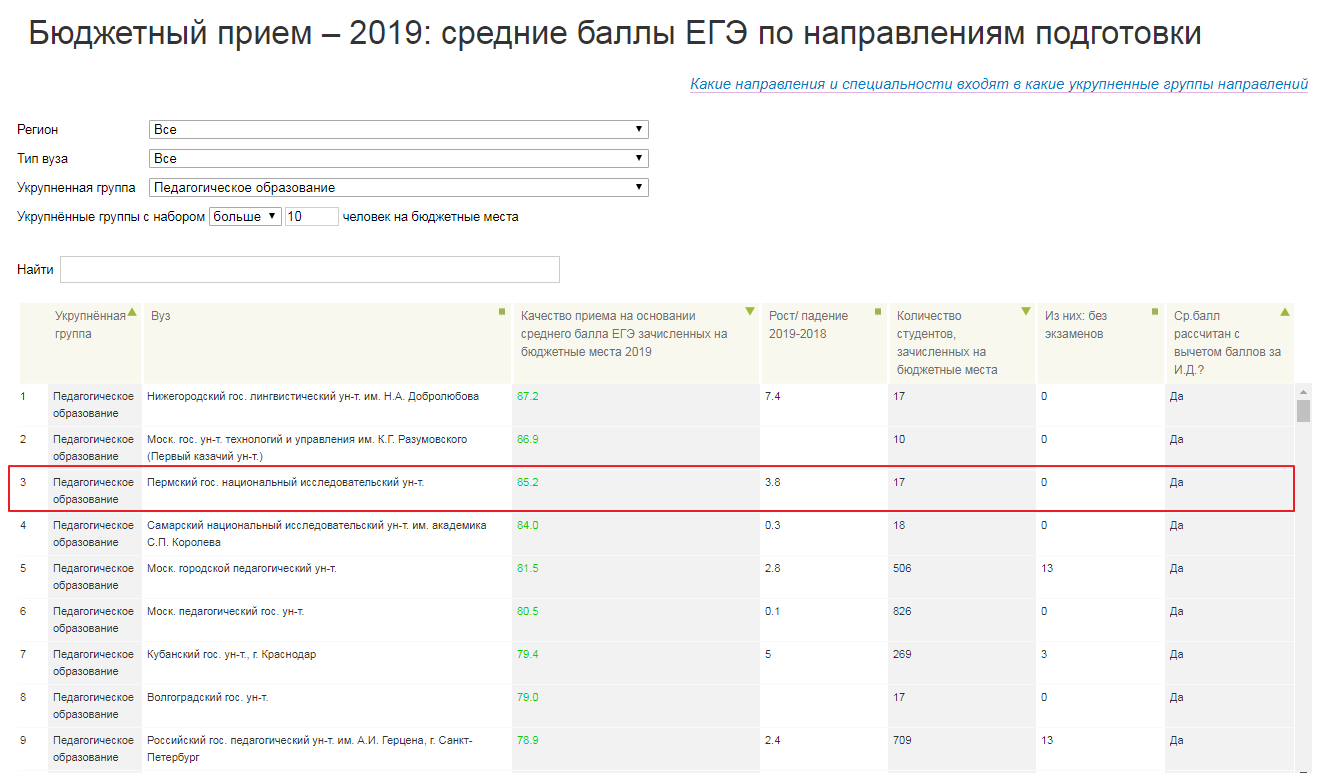1319x773 pixels.
Task: Click student count 709
Action: (x=903, y=740)
